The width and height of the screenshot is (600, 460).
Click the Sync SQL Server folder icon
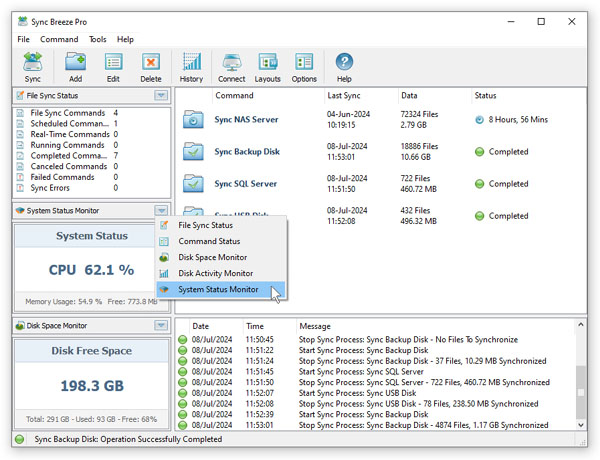(193, 184)
